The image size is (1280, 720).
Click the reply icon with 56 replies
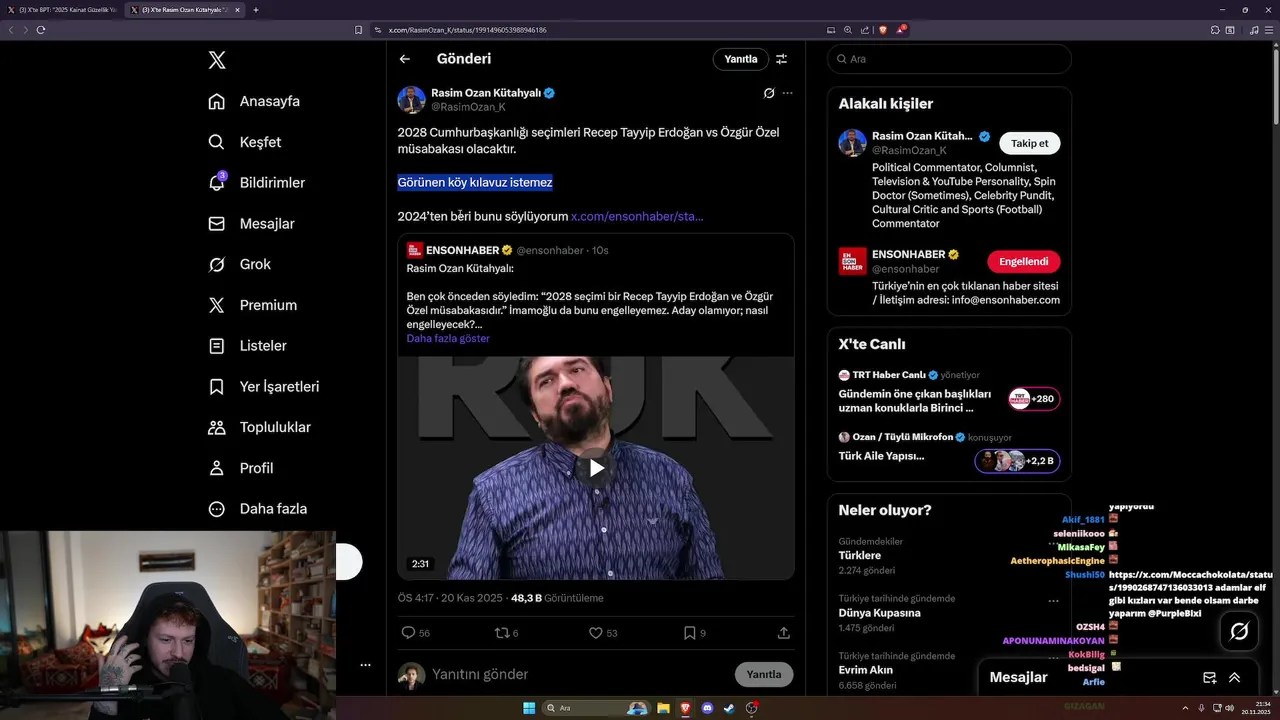coord(408,633)
